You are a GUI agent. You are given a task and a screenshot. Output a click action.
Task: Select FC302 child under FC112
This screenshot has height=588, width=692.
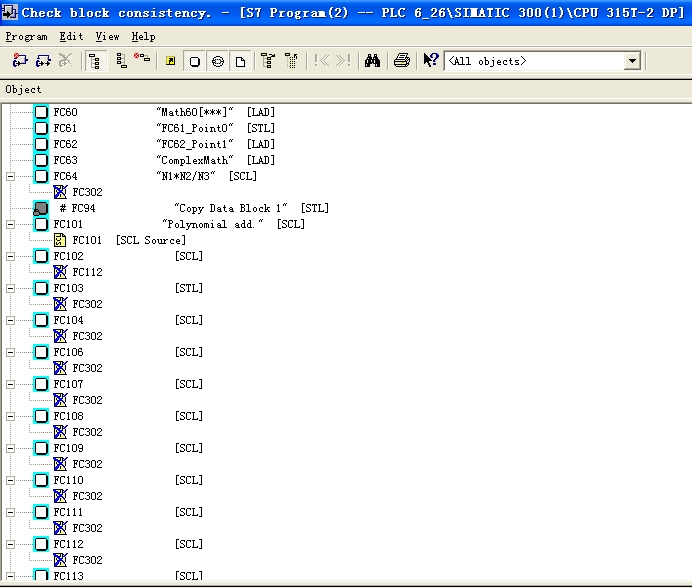pos(87,560)
